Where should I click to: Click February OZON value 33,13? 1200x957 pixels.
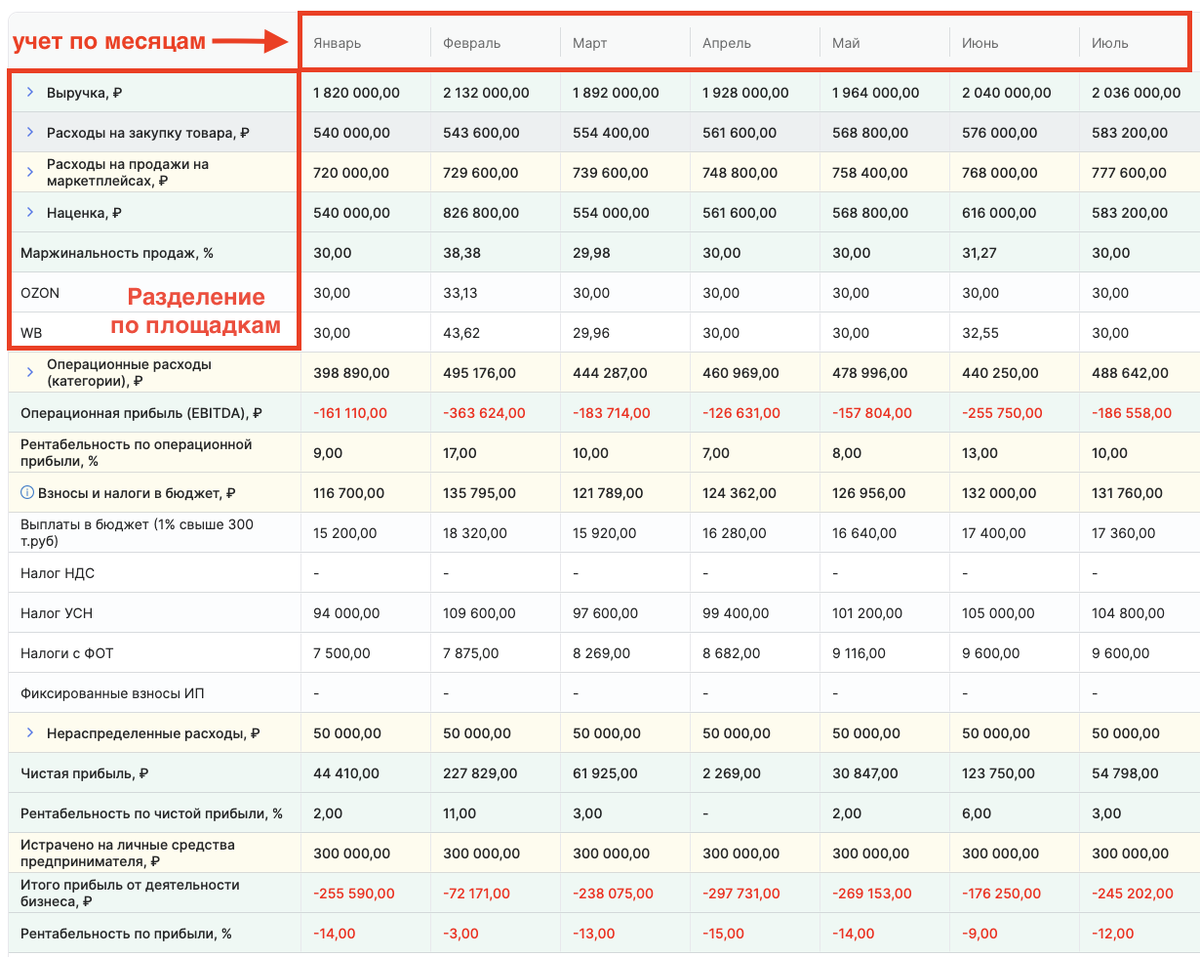pyautogui.click(x=461, y=293)
